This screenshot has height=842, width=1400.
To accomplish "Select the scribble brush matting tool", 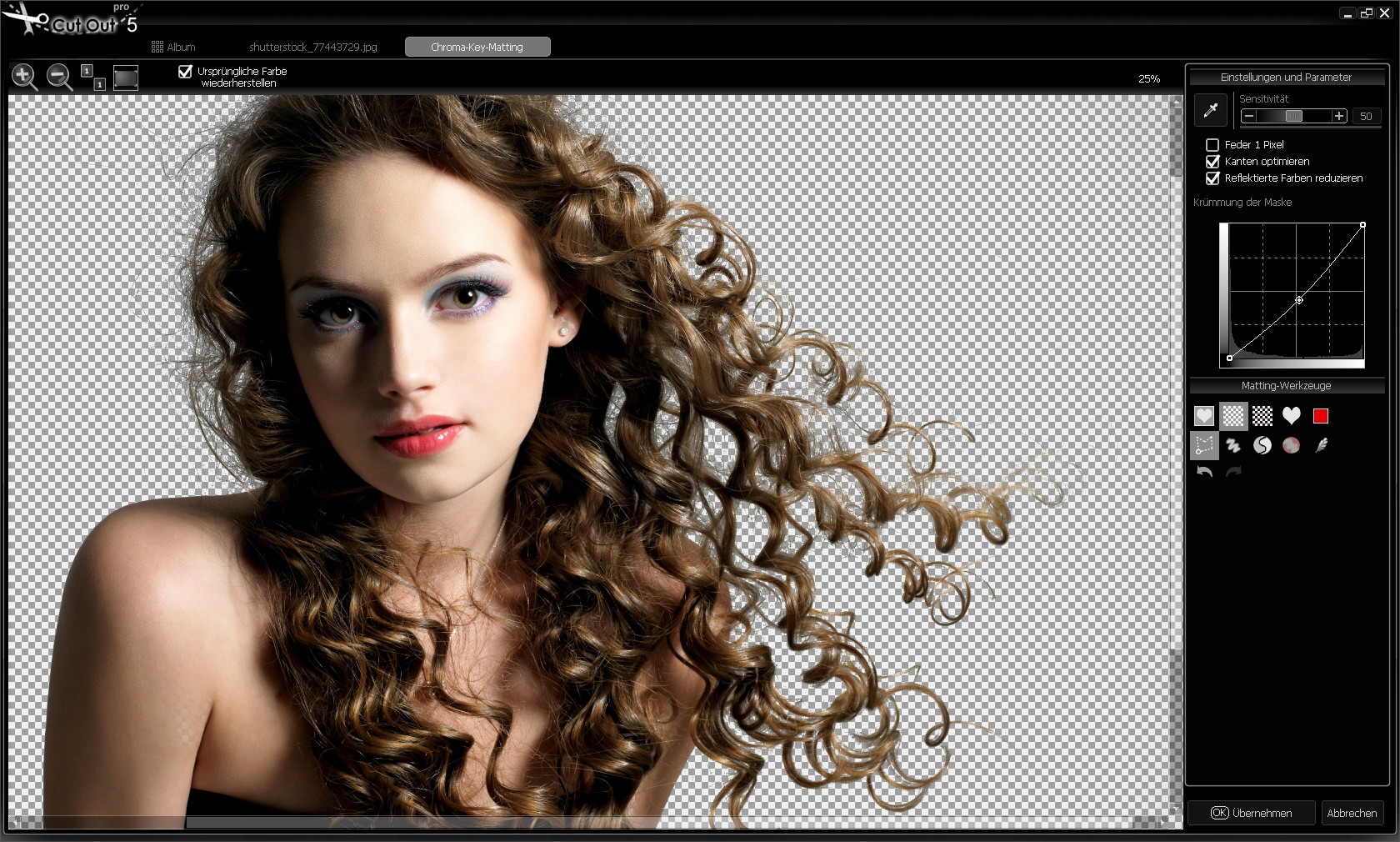I will (x=1233, y=445).
